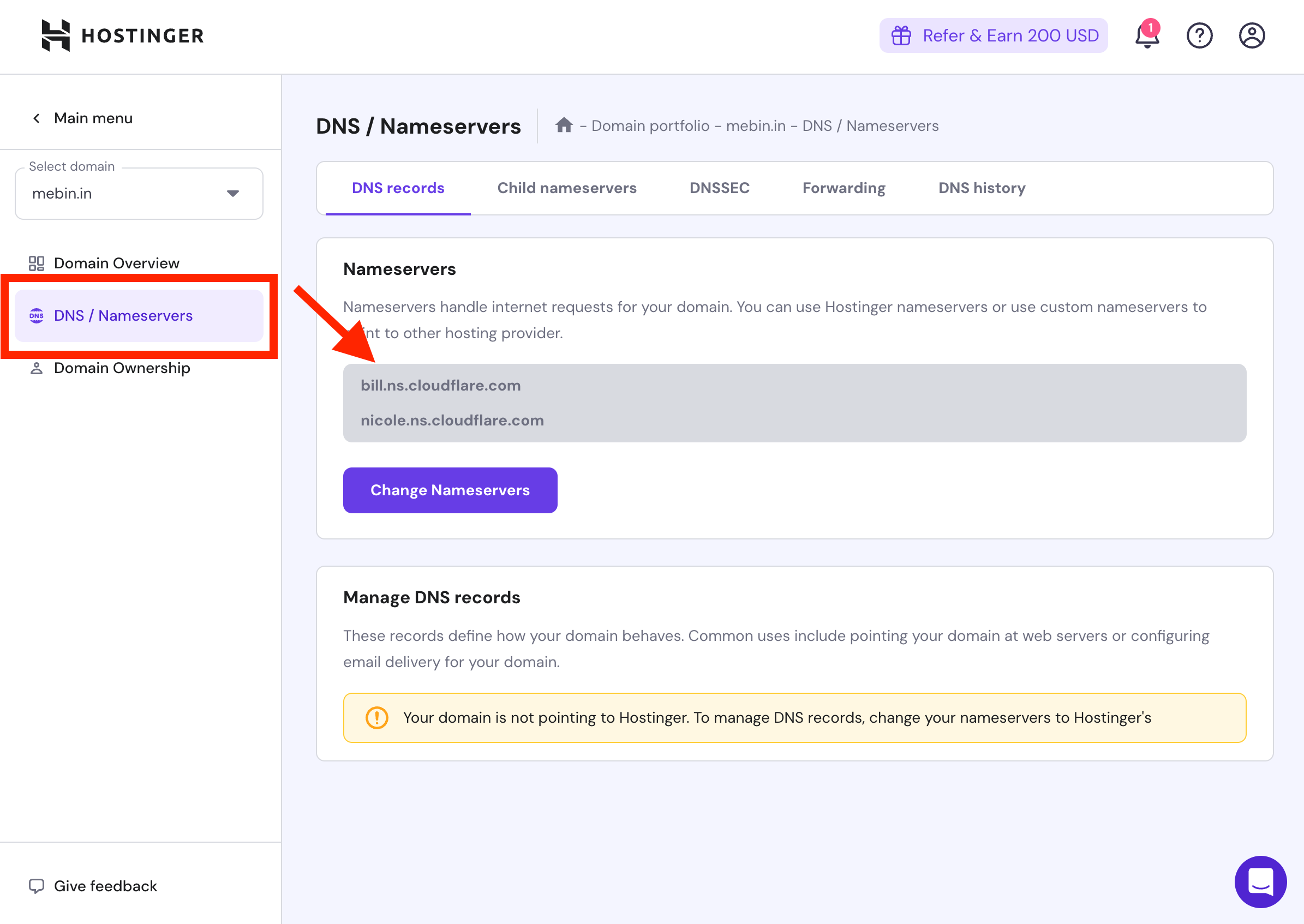Viewport: 1304px width, 924px height.
Task: Open the live chat bubble
Action: coord(1260,882)
